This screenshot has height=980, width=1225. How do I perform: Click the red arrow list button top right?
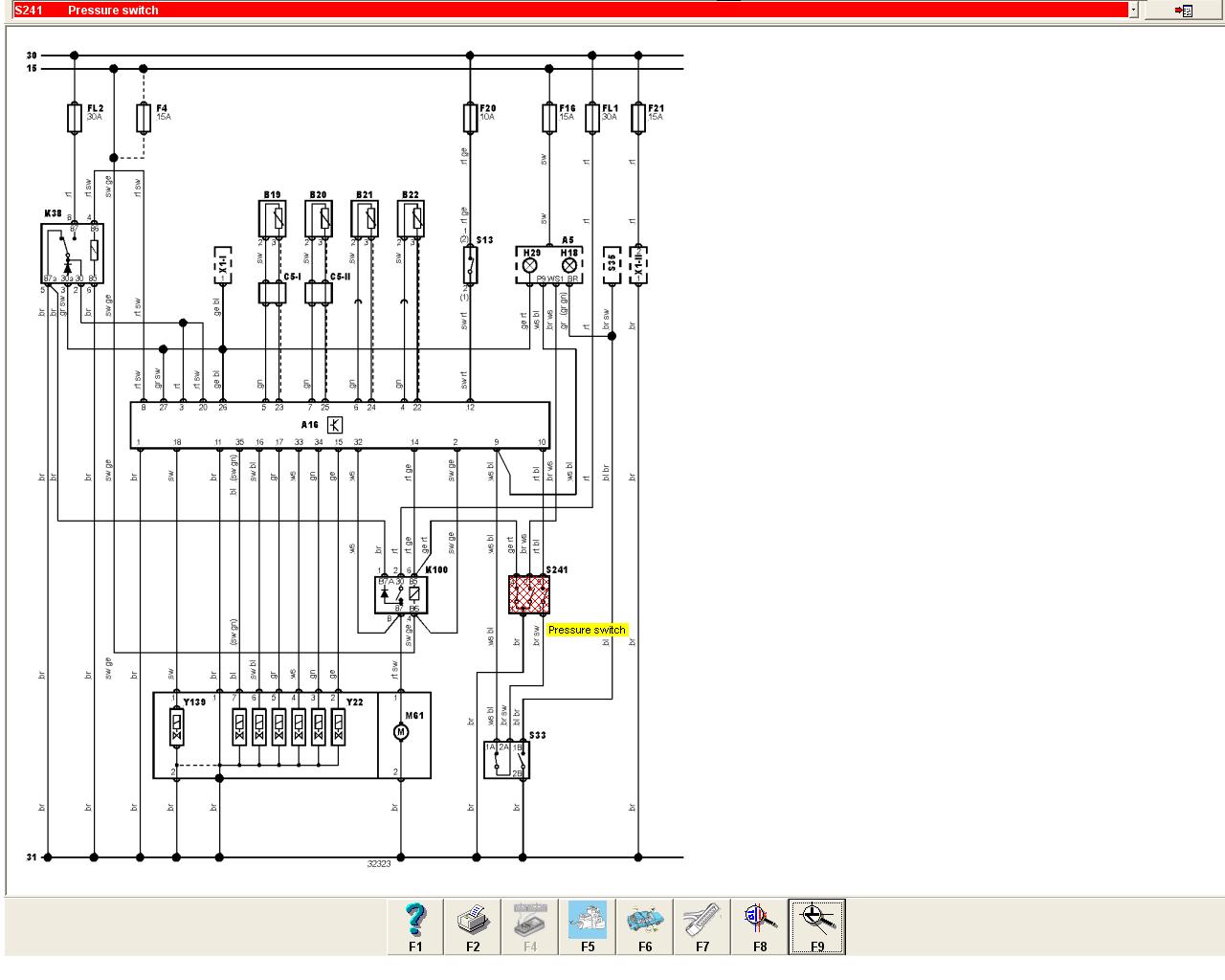pos(1184,11)
